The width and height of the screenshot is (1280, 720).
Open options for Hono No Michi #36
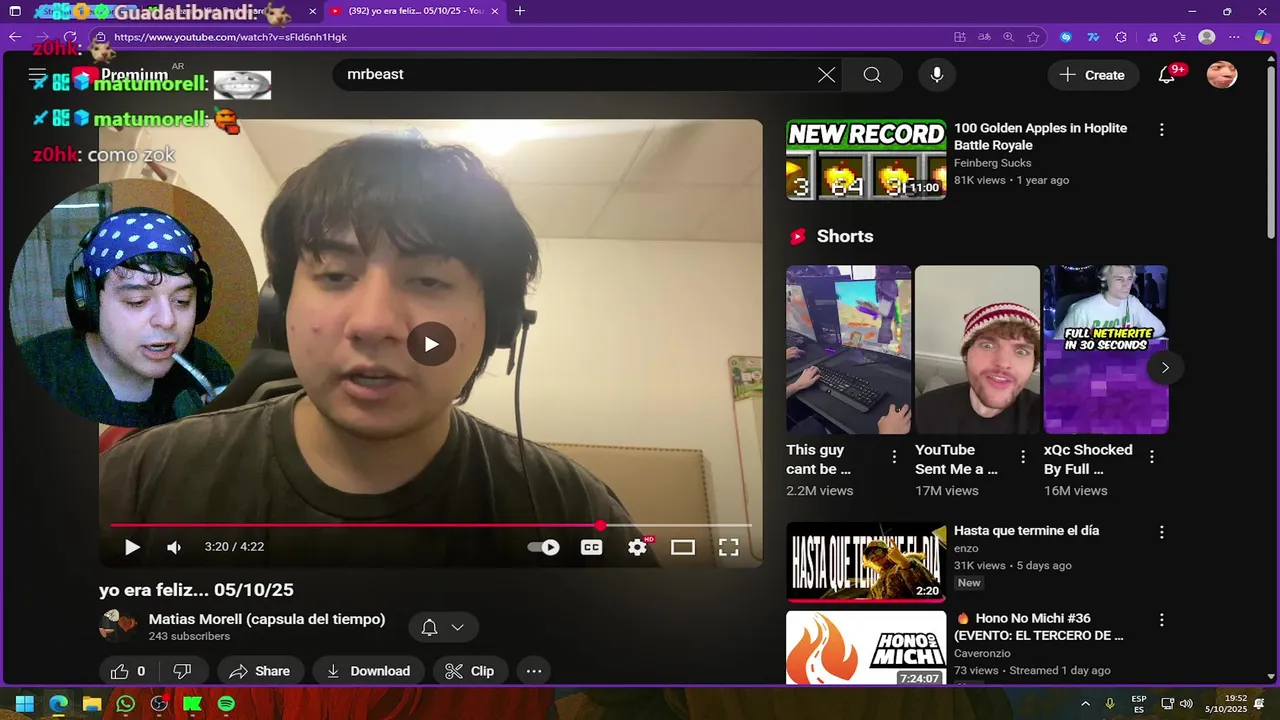[x=1162, y=620]
